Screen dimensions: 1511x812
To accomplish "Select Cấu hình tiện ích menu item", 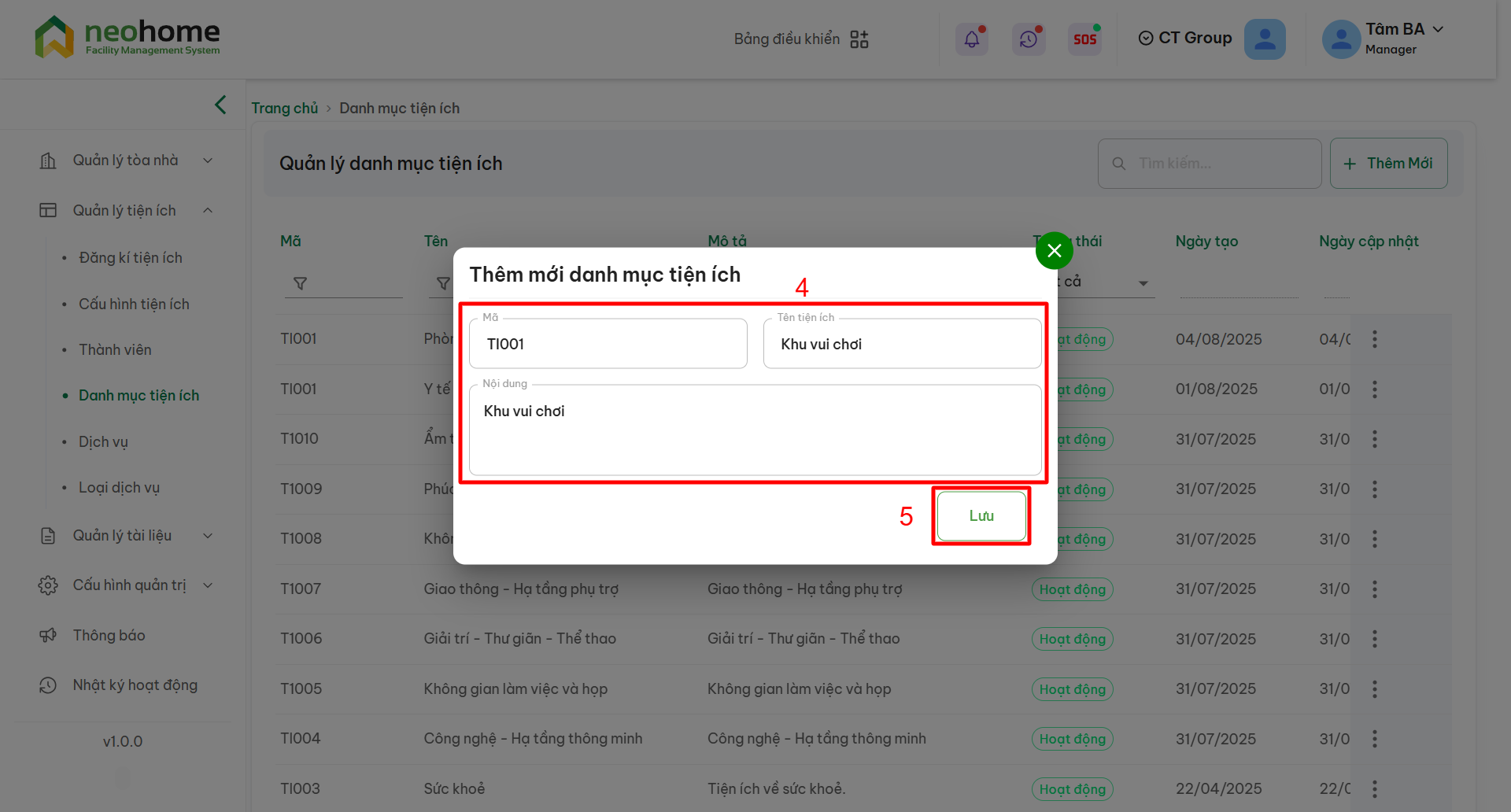I will pos(134,304).
